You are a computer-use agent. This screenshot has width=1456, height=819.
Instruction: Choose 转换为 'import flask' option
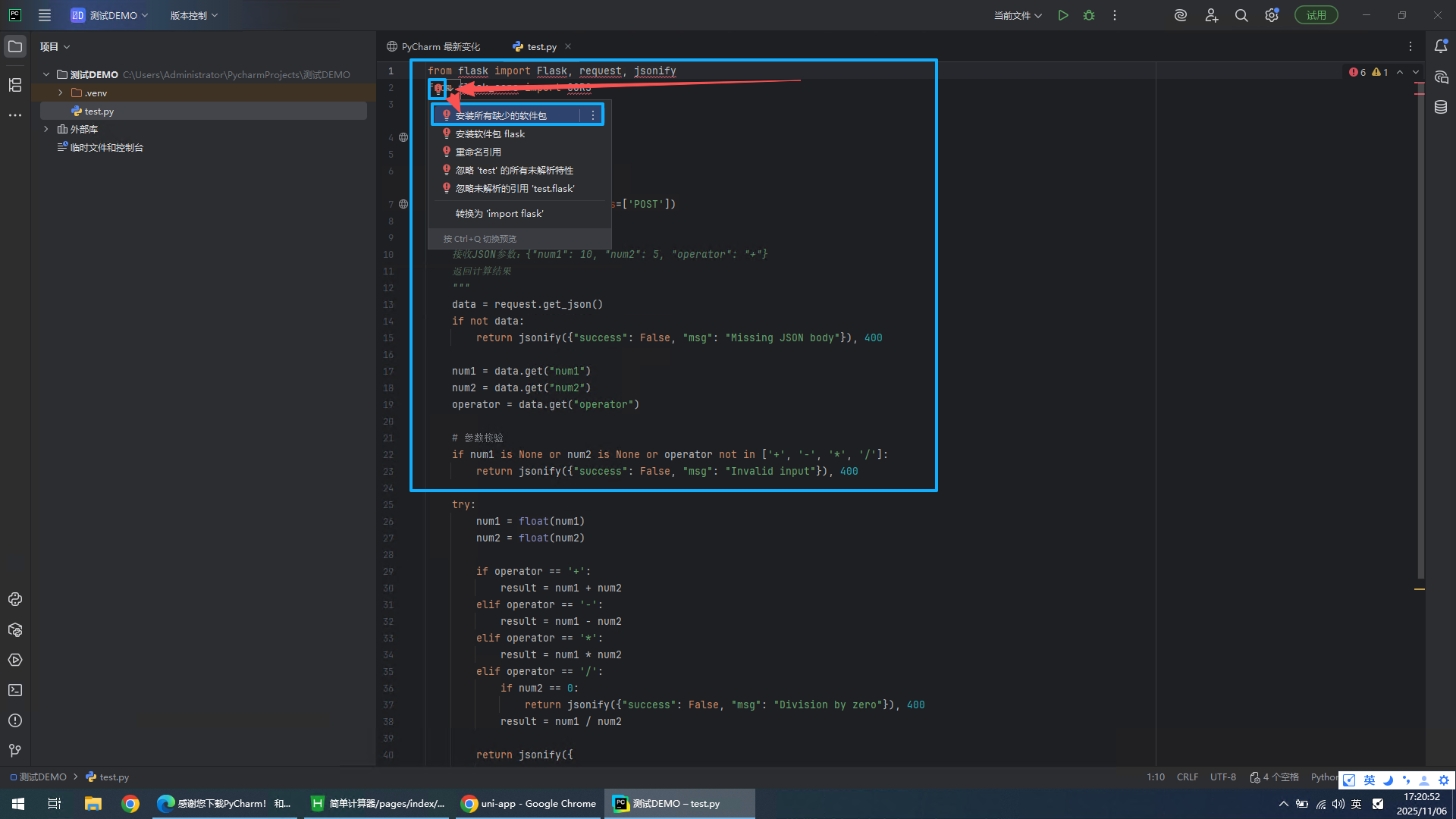pyautogui.click(x=499, y=214)
